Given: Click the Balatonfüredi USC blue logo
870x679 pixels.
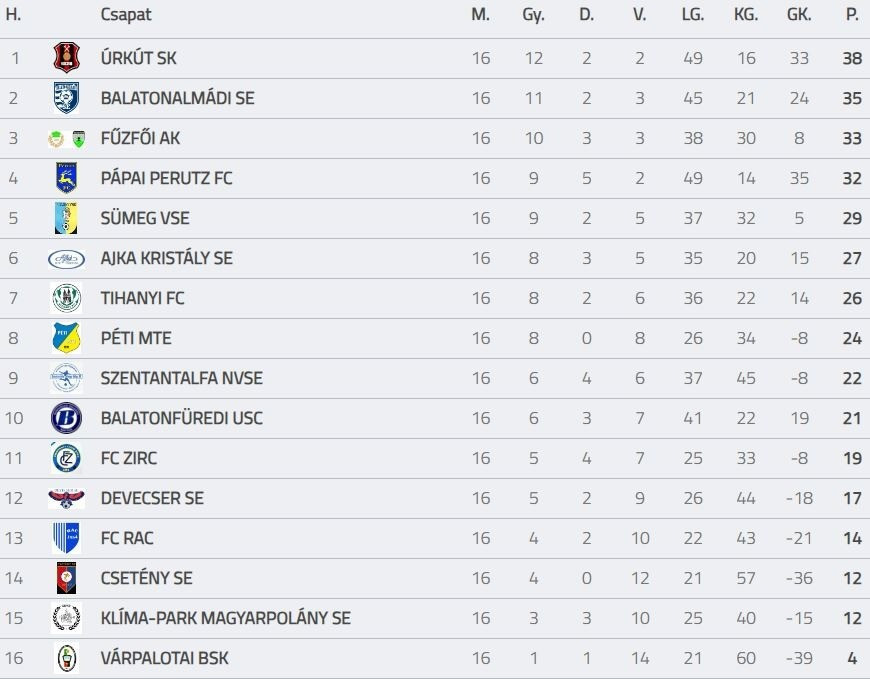Looking at the screenshot, I should tap(66, 418).
